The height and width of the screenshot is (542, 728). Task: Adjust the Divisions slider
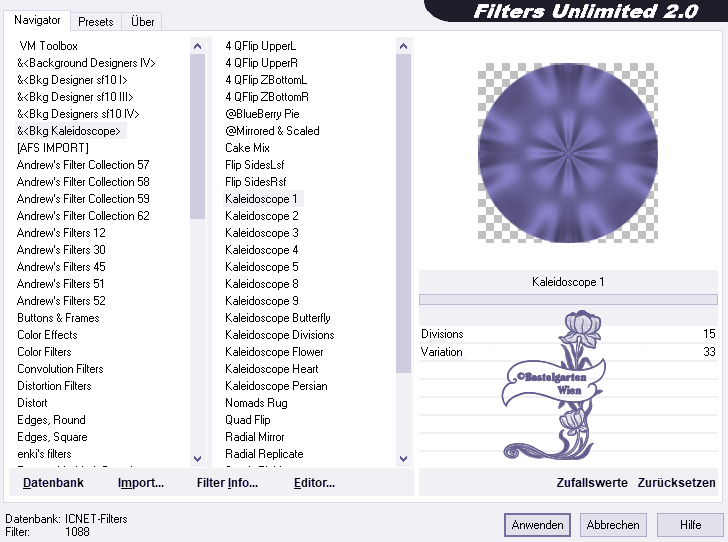tap(568, 334)
